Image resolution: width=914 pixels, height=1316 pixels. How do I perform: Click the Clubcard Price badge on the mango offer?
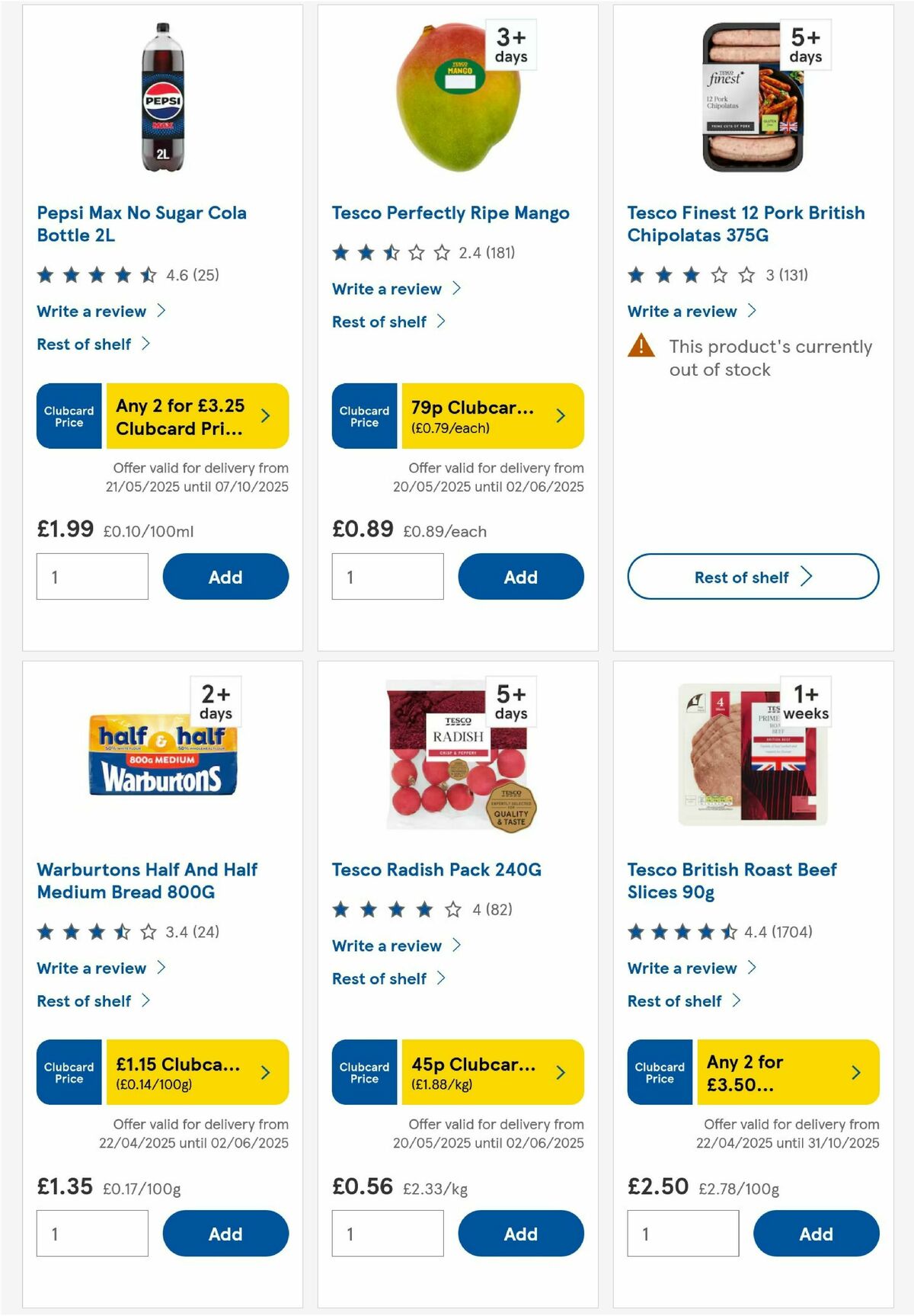(363, 415)
